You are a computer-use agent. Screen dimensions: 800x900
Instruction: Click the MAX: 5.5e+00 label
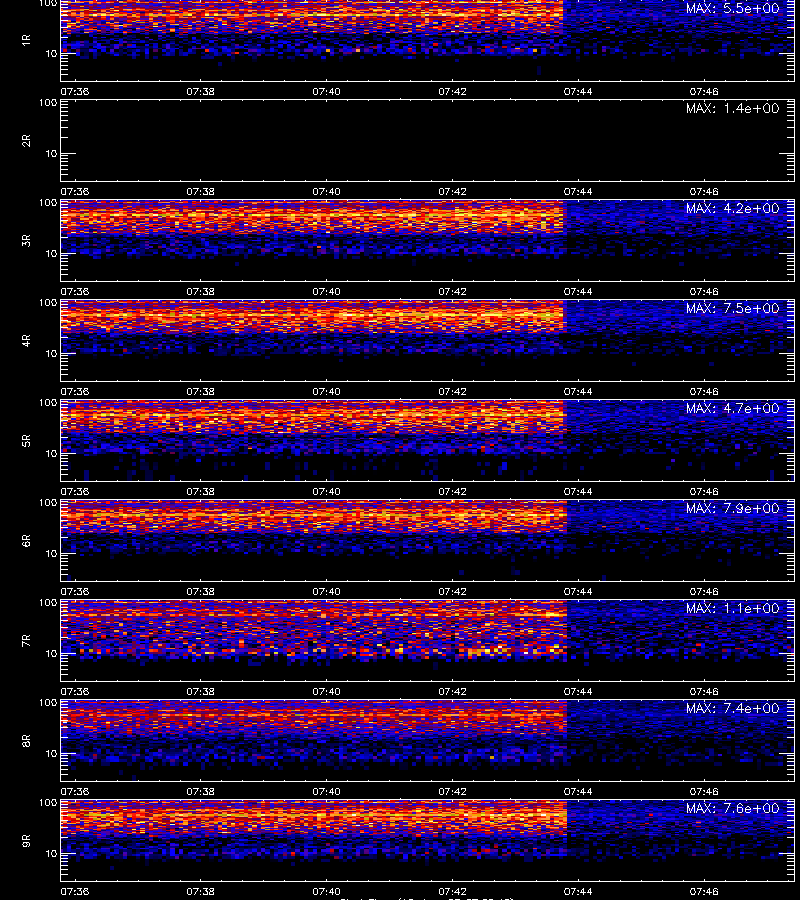click(732, 9)
